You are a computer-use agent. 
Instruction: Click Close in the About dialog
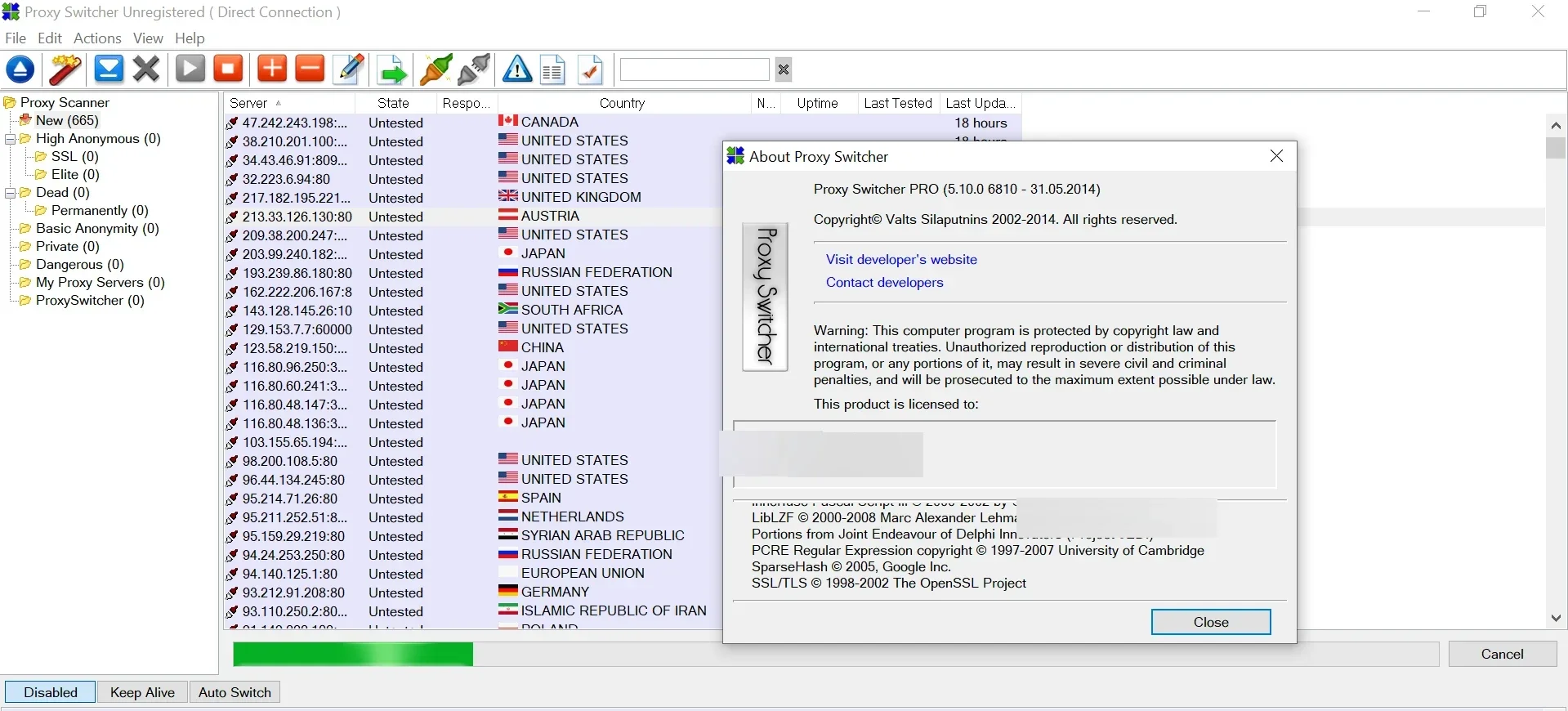(x=1211, y=622)
